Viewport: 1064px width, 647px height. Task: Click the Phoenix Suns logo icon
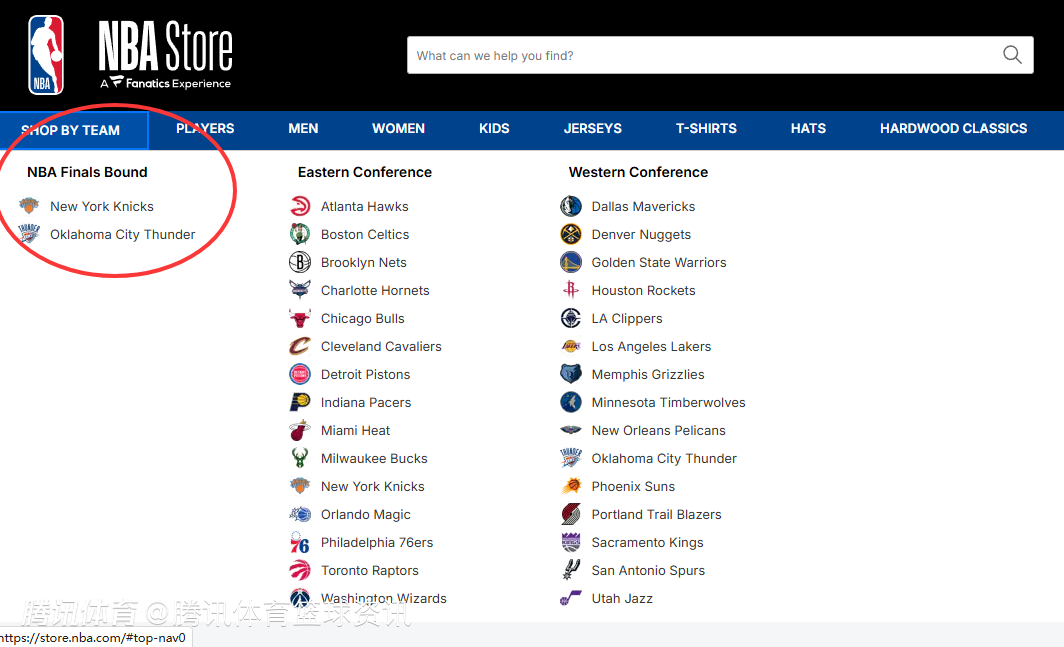pyautogui.click(x=571, y=486)
